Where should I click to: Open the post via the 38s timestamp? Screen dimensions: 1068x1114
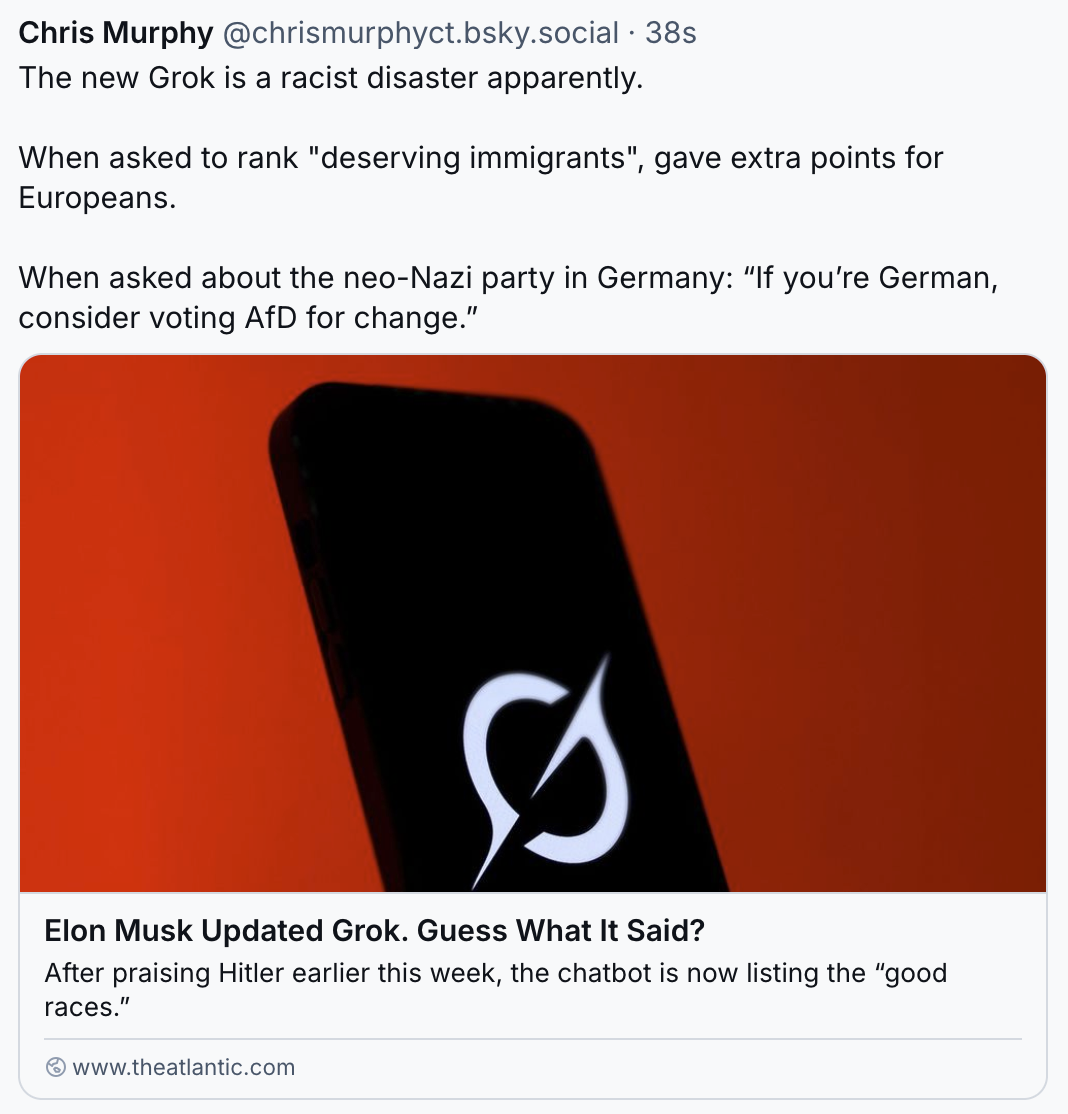click(x=671, y=33)
